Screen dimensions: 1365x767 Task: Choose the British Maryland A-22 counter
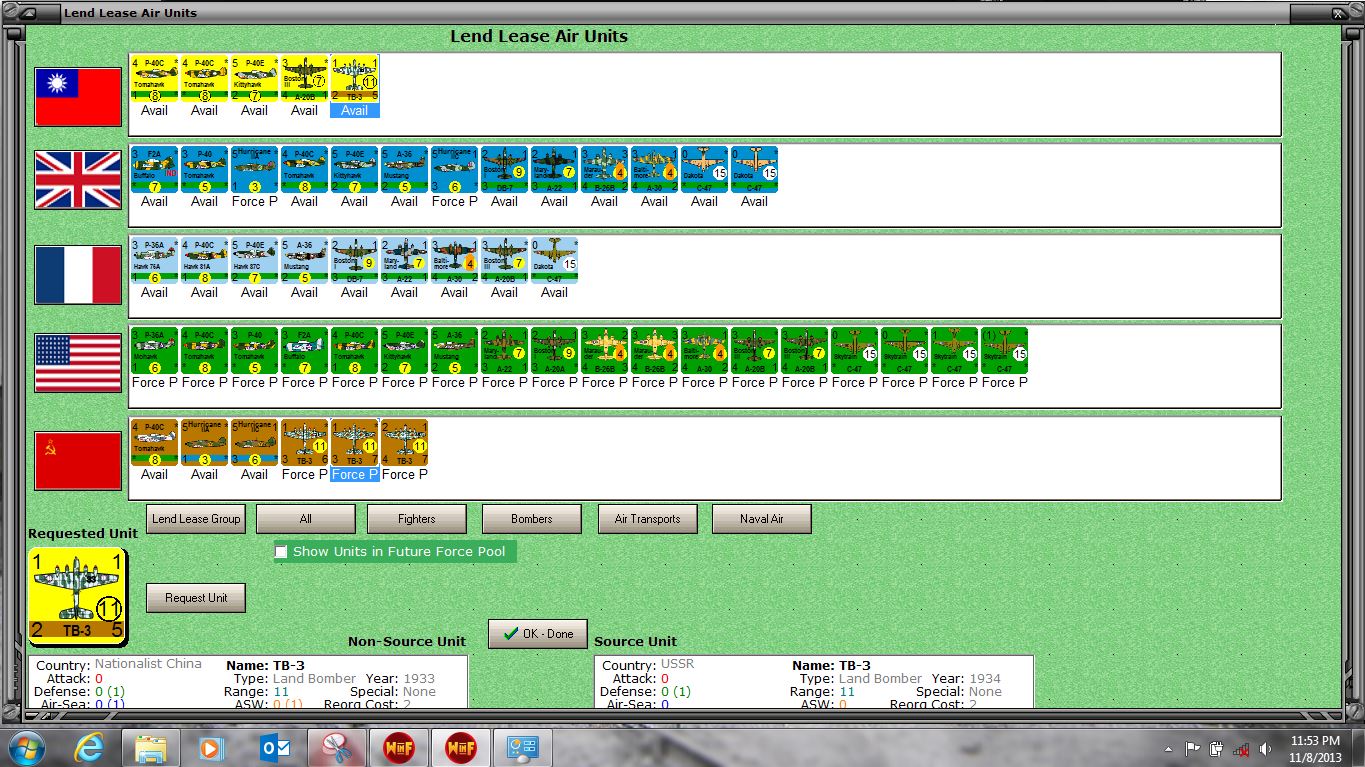[x=554, y=170]
